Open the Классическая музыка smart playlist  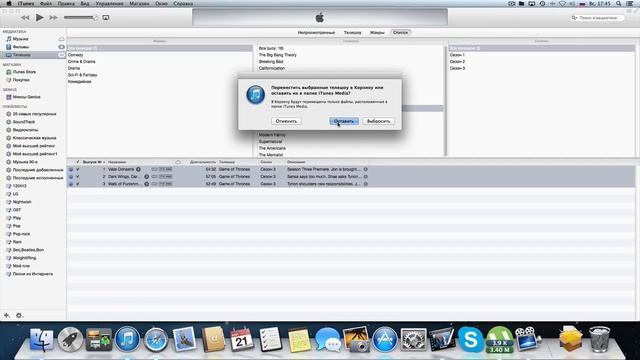(x=34, y=138)
